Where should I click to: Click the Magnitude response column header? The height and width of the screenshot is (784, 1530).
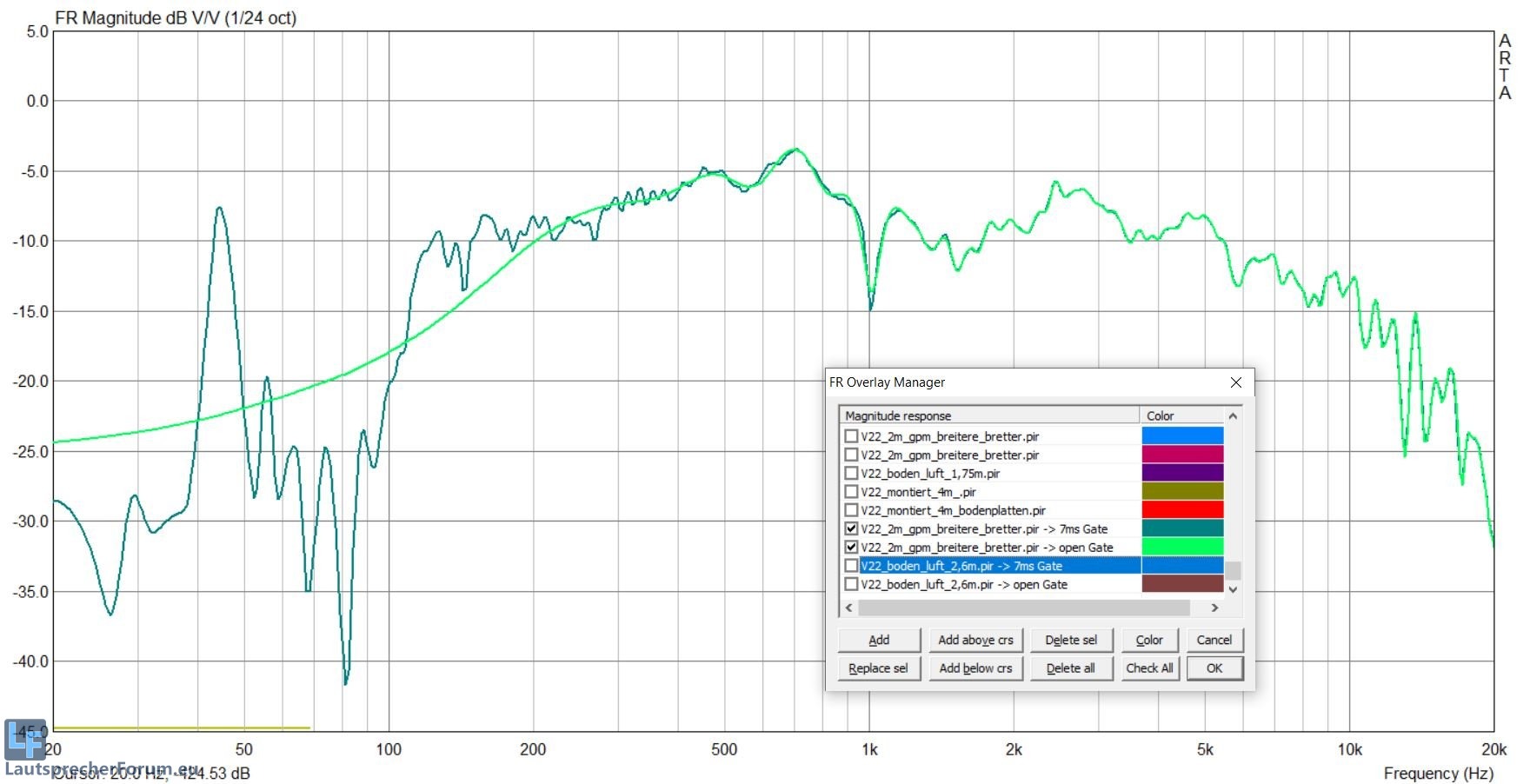(x=988, y=415)
